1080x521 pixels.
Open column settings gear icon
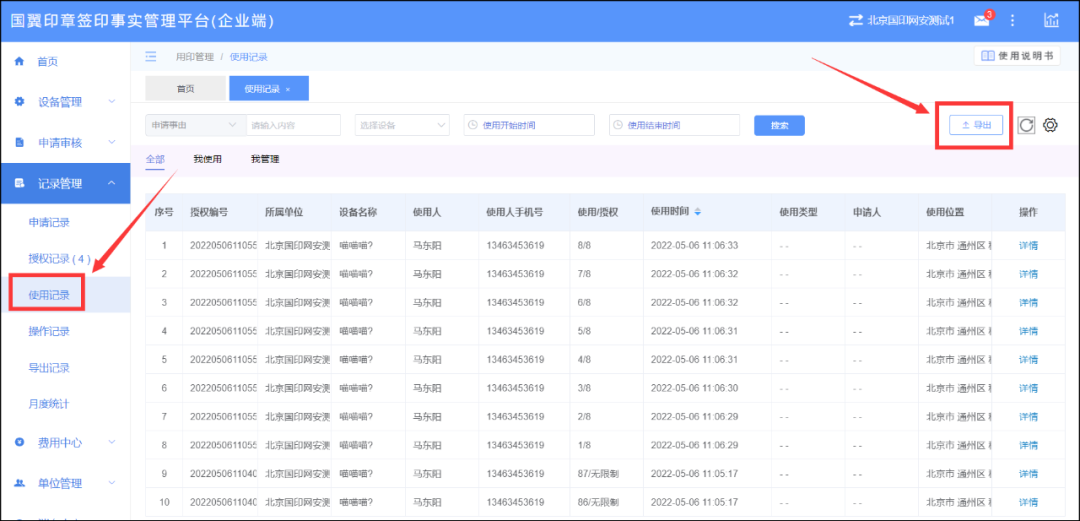click(1050, 125)
